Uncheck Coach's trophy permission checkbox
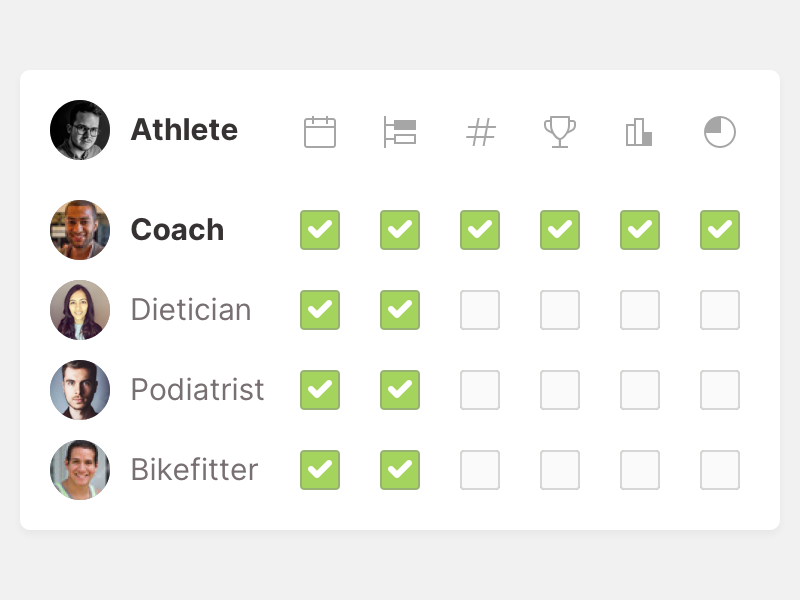This screenshot has height=600, width=800. pos(560,230)
